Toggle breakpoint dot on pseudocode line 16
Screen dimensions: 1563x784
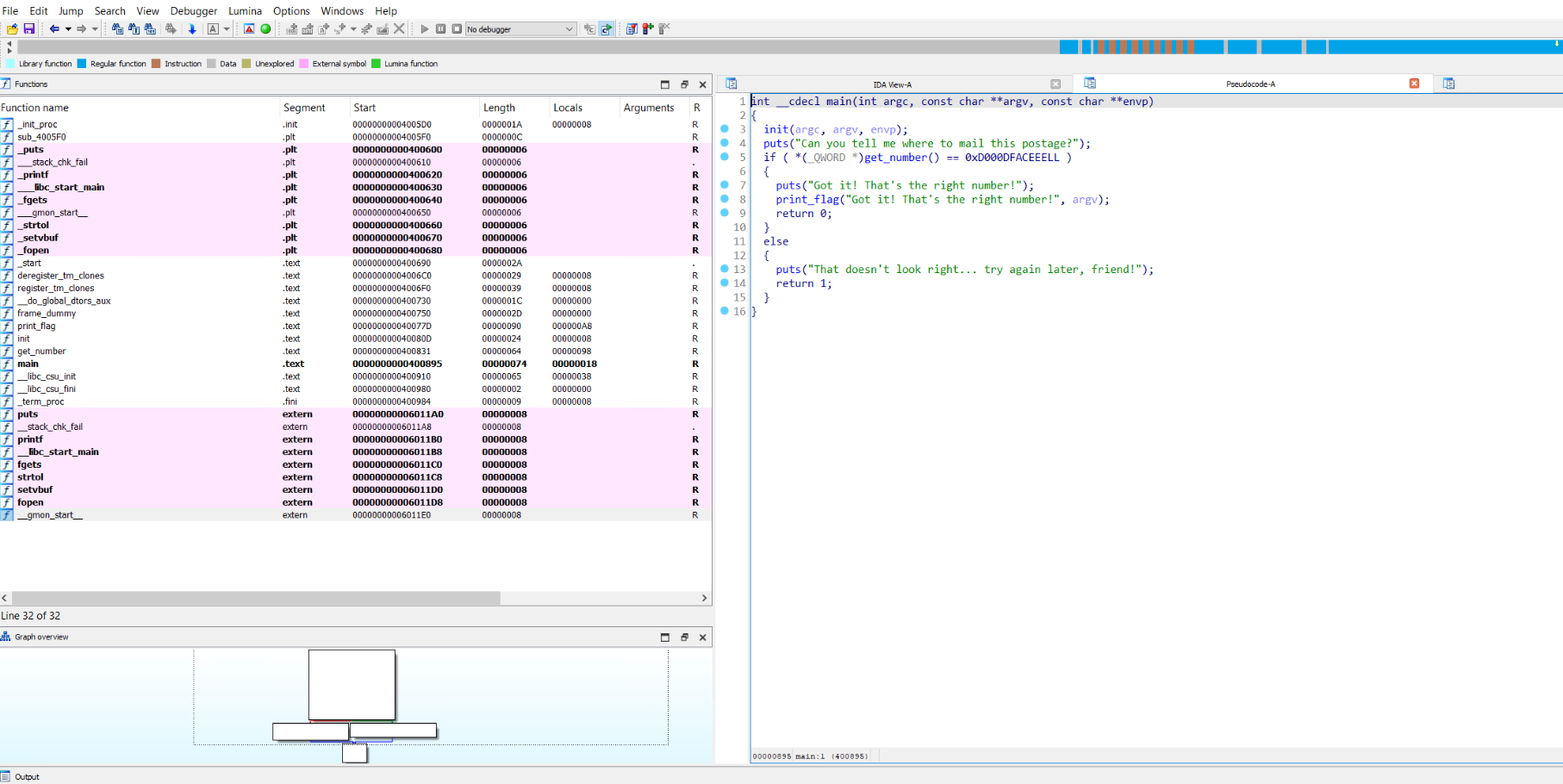(x=725, y=311)
